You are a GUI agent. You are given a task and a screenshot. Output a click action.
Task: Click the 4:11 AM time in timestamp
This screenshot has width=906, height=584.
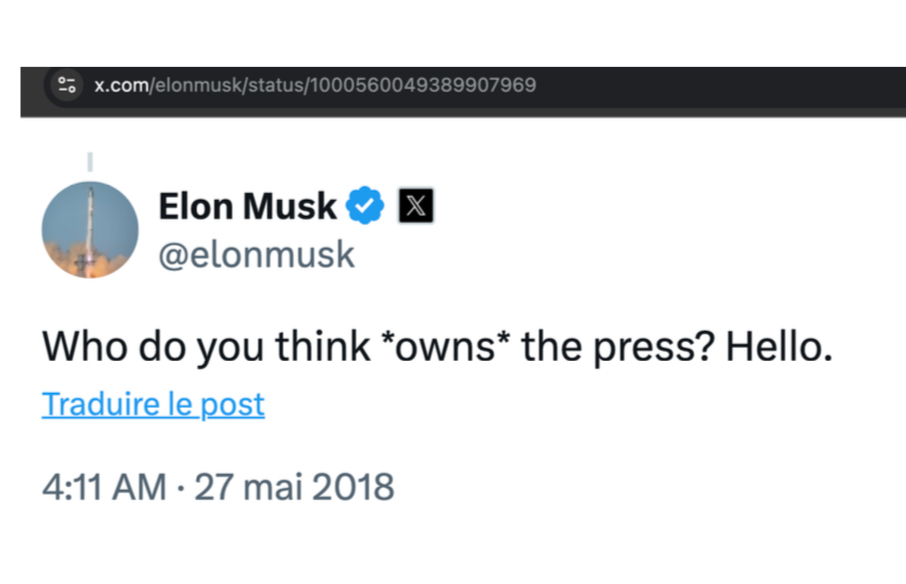104,487
